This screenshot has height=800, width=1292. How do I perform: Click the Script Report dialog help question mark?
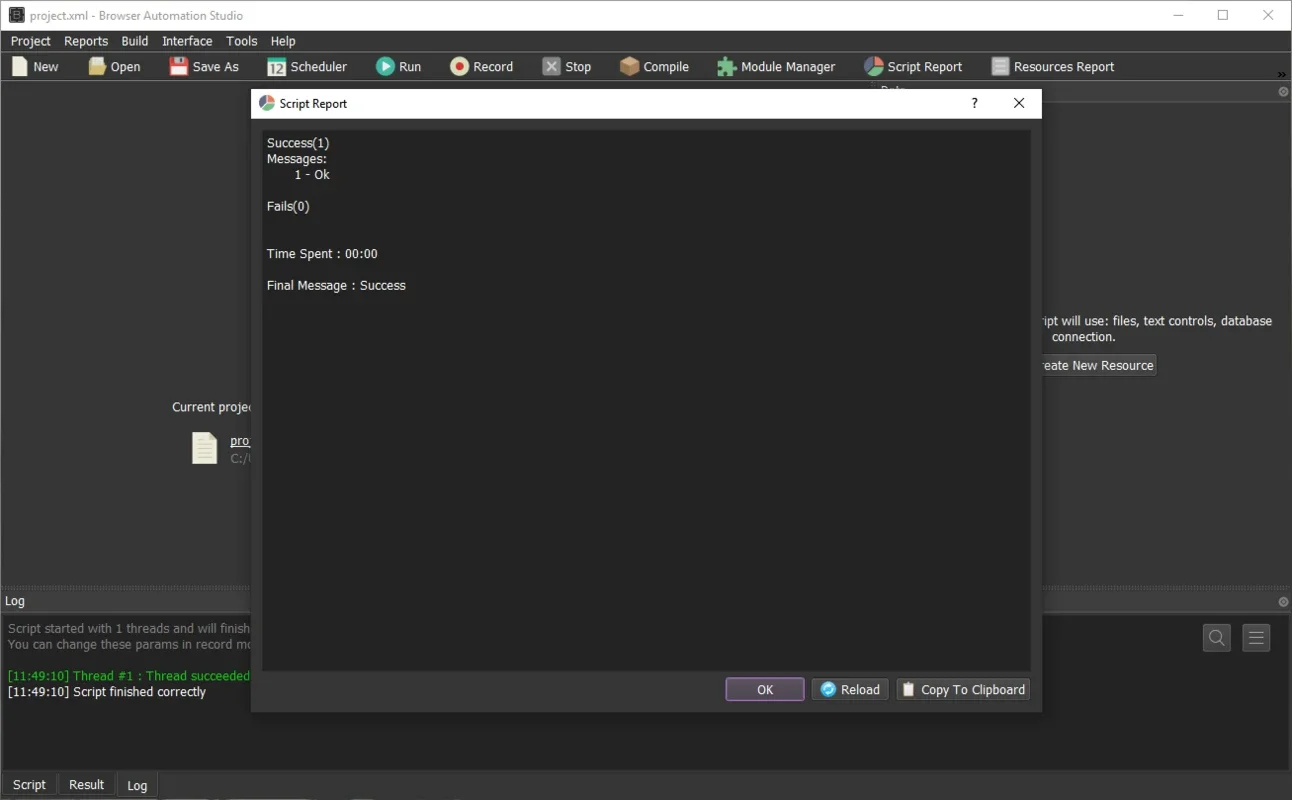(x=975, y=103)
